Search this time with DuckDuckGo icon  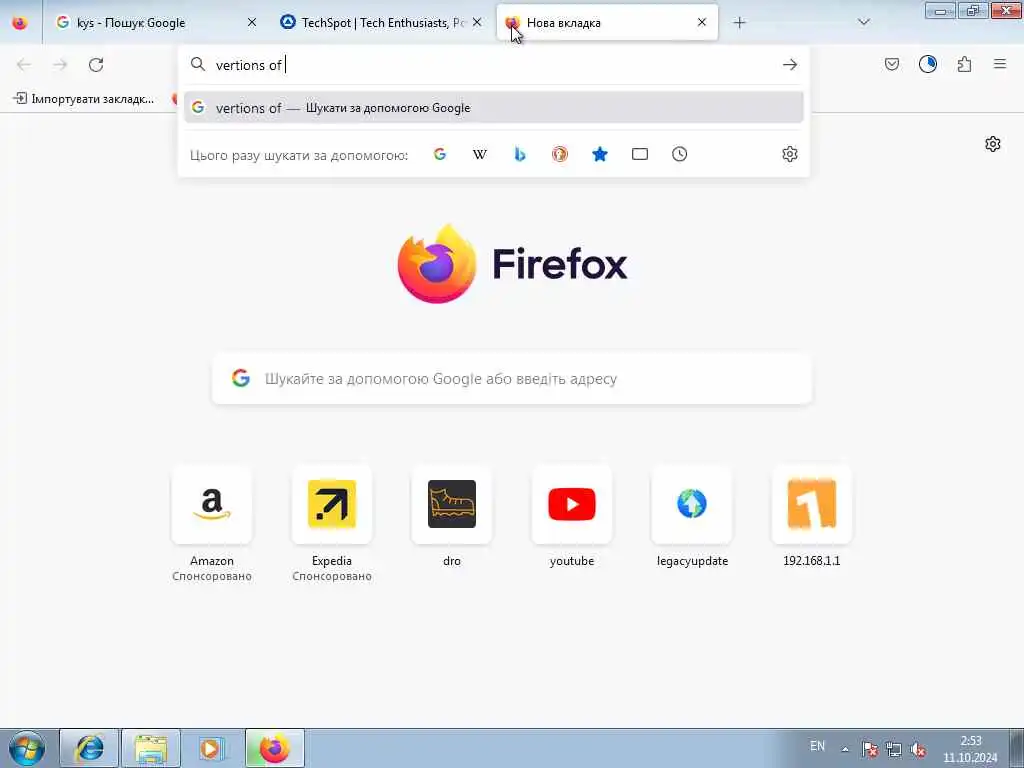click(560, 154)
